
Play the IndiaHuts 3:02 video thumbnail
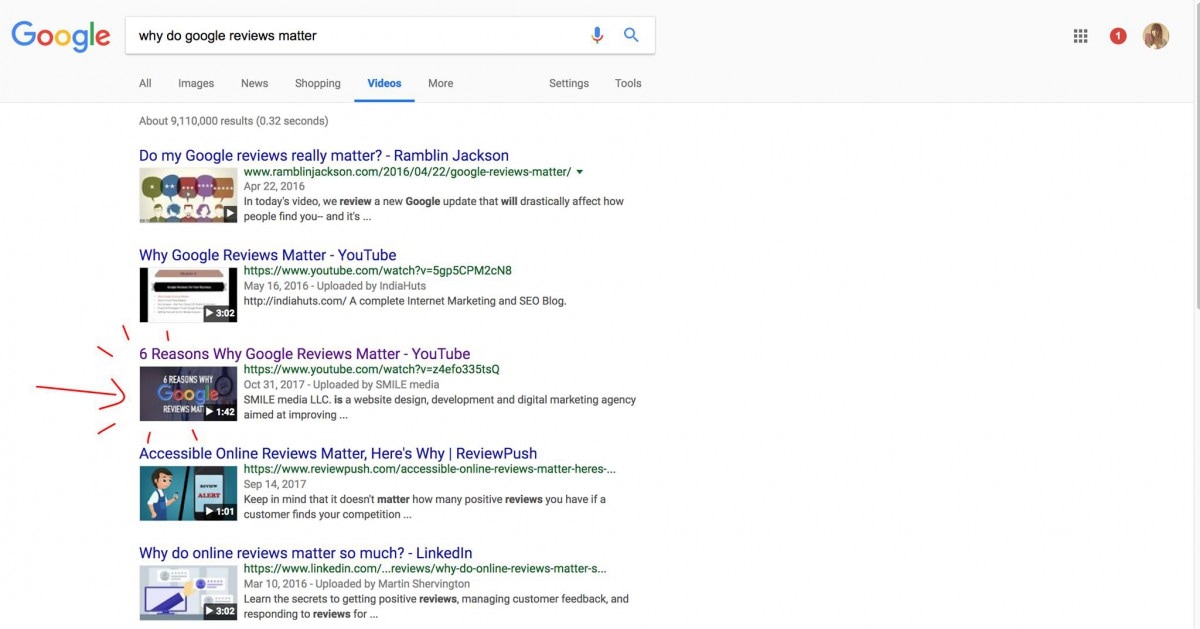click(188, 294)
